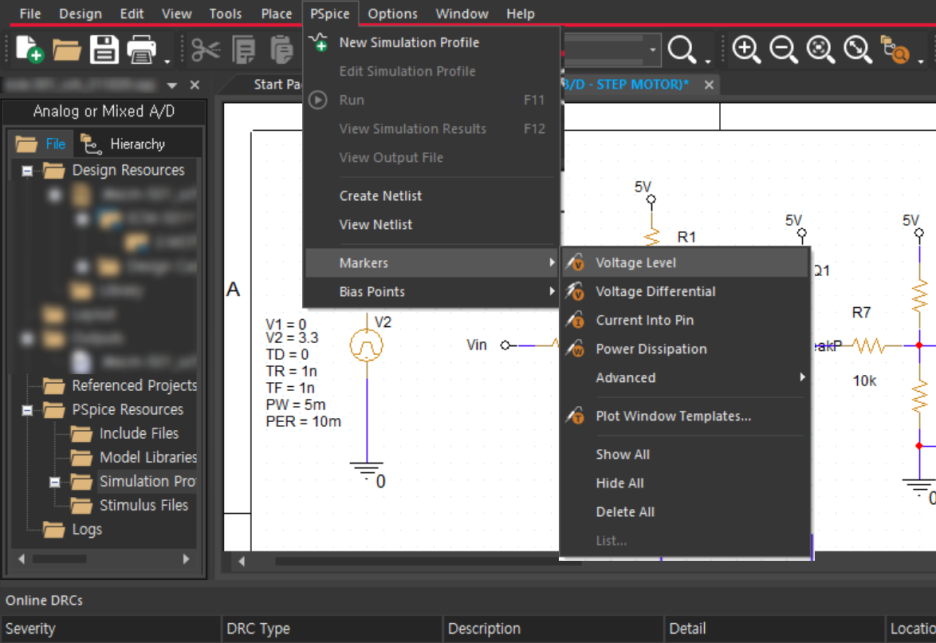Select the Referenced Projects folder
Viewport: 936px width, 643px height.
pyautogui.click(x=119, y=386)
